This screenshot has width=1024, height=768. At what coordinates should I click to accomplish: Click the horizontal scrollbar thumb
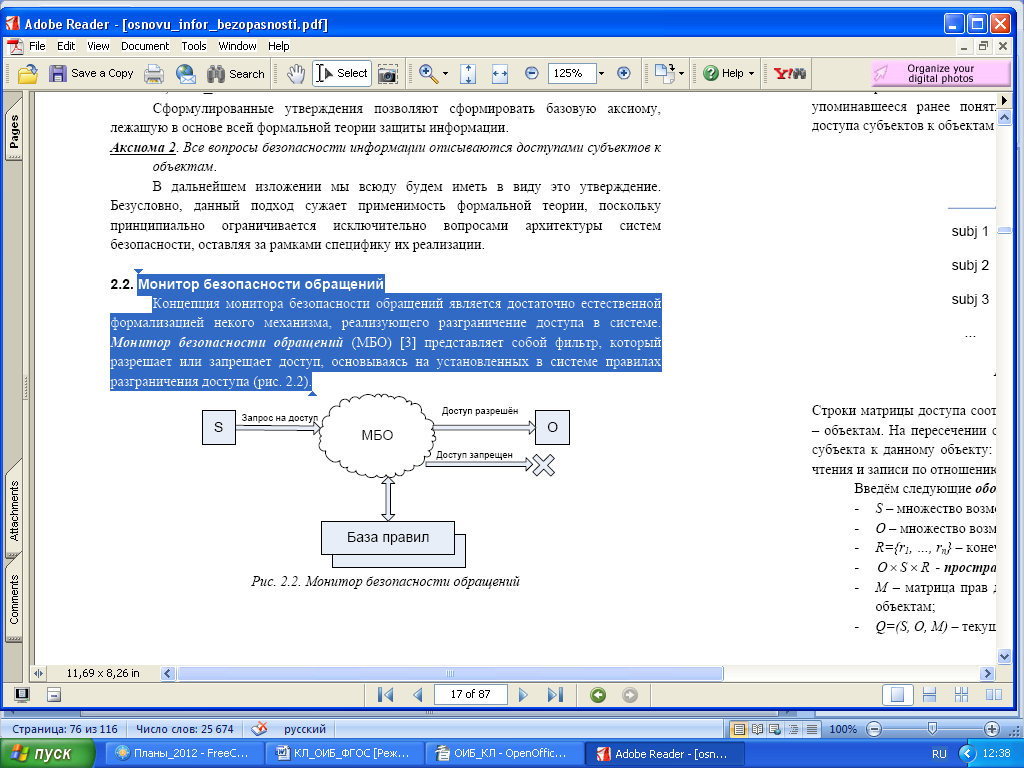tap(450, 673)
